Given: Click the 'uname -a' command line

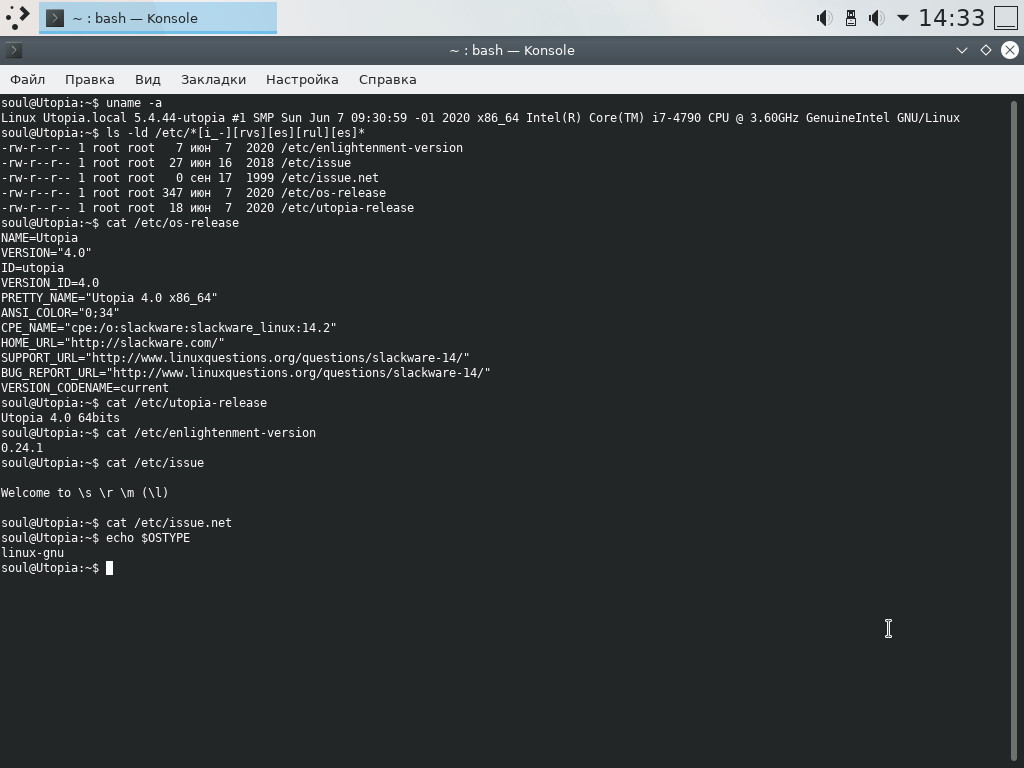Looking at the screenshot, I should (x=82, y=103).
